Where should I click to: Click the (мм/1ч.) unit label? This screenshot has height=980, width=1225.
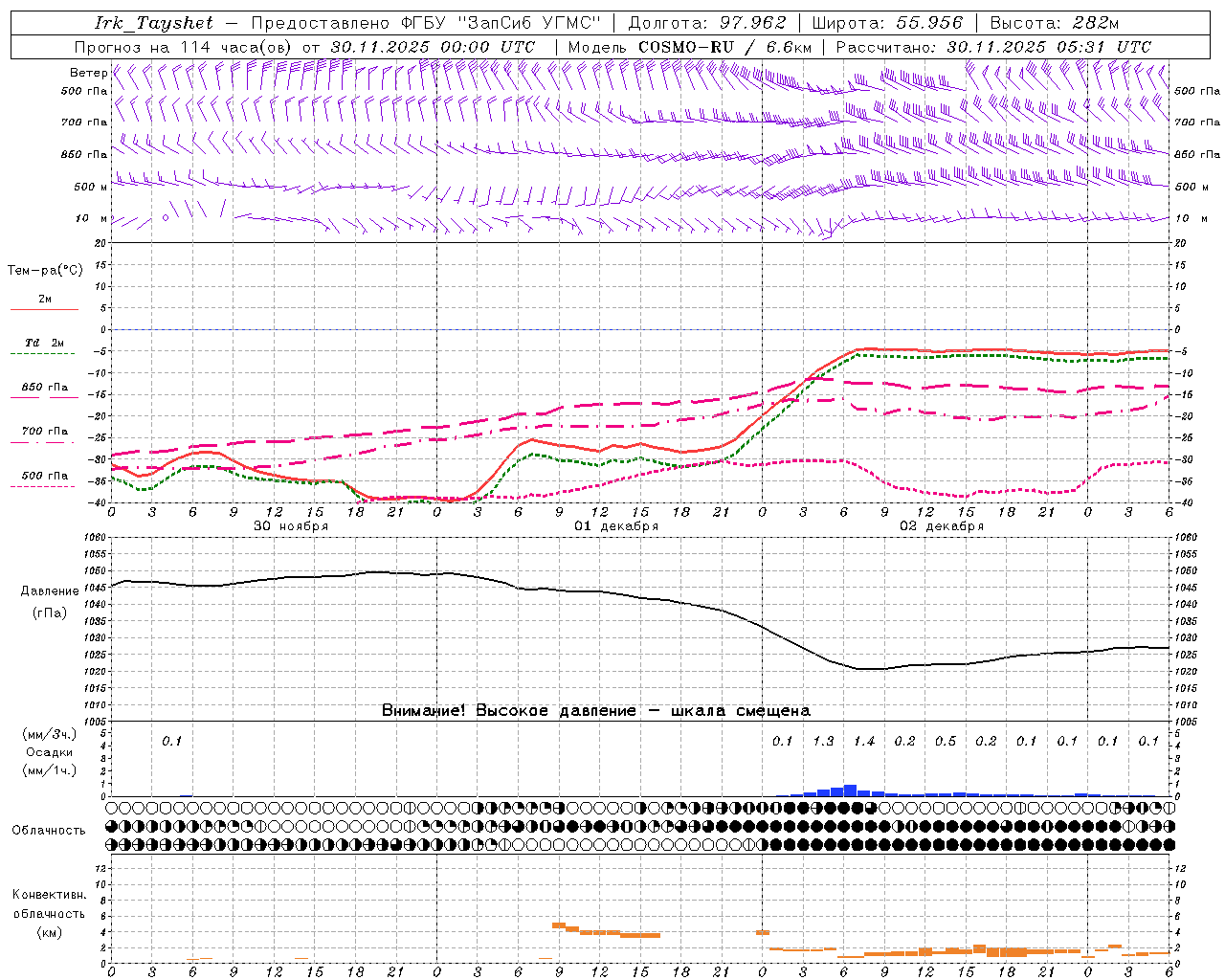(49, 770)
